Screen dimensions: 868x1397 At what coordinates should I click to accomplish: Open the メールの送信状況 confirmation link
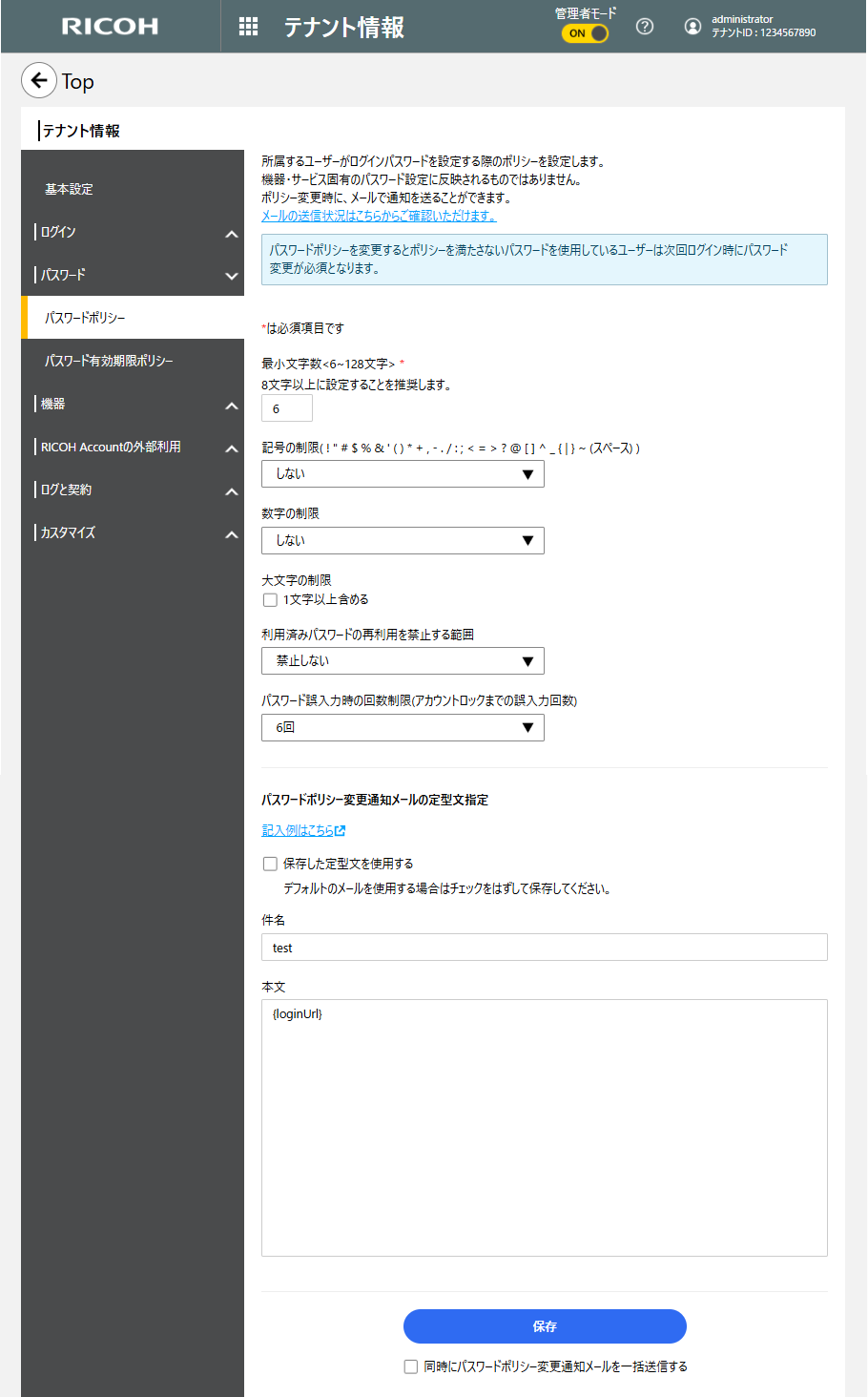[379, 216]
